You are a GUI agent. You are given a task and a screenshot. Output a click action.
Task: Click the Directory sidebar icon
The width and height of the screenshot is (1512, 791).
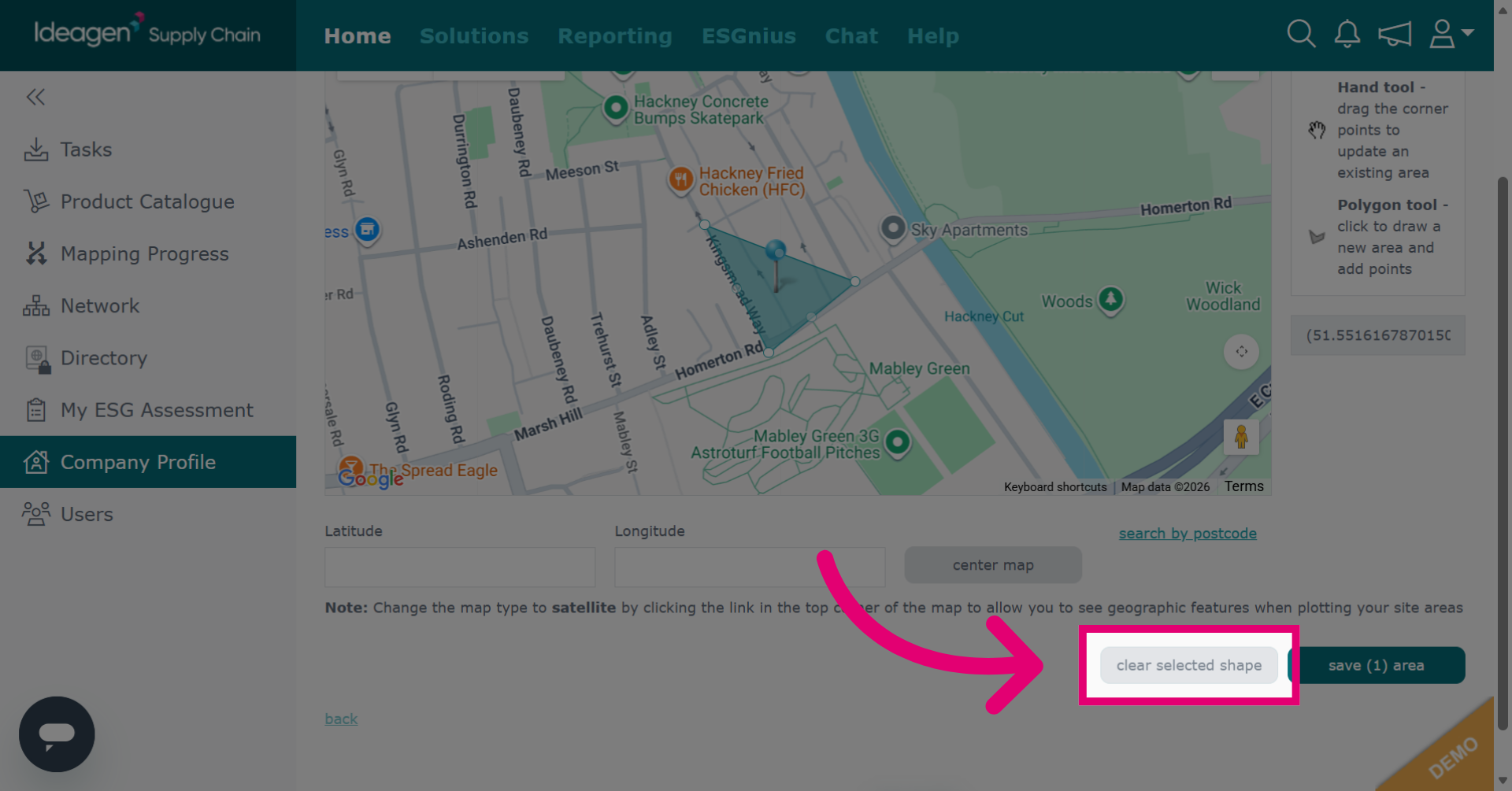(x=37, y=358)
